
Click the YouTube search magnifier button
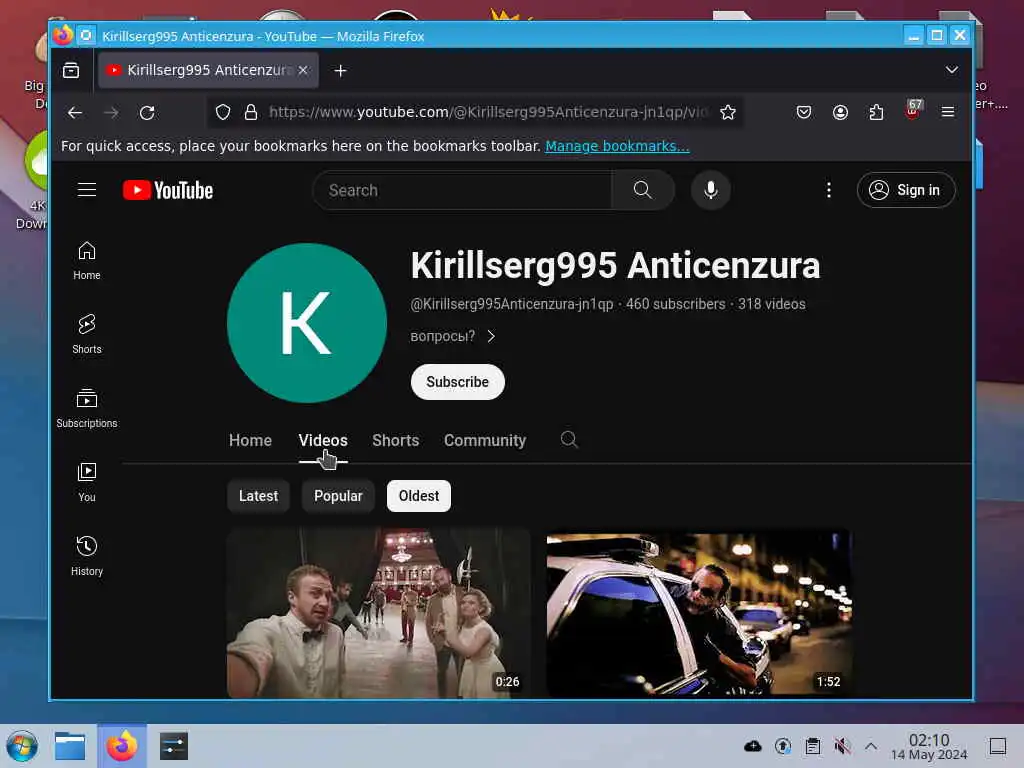click(643, 190)
